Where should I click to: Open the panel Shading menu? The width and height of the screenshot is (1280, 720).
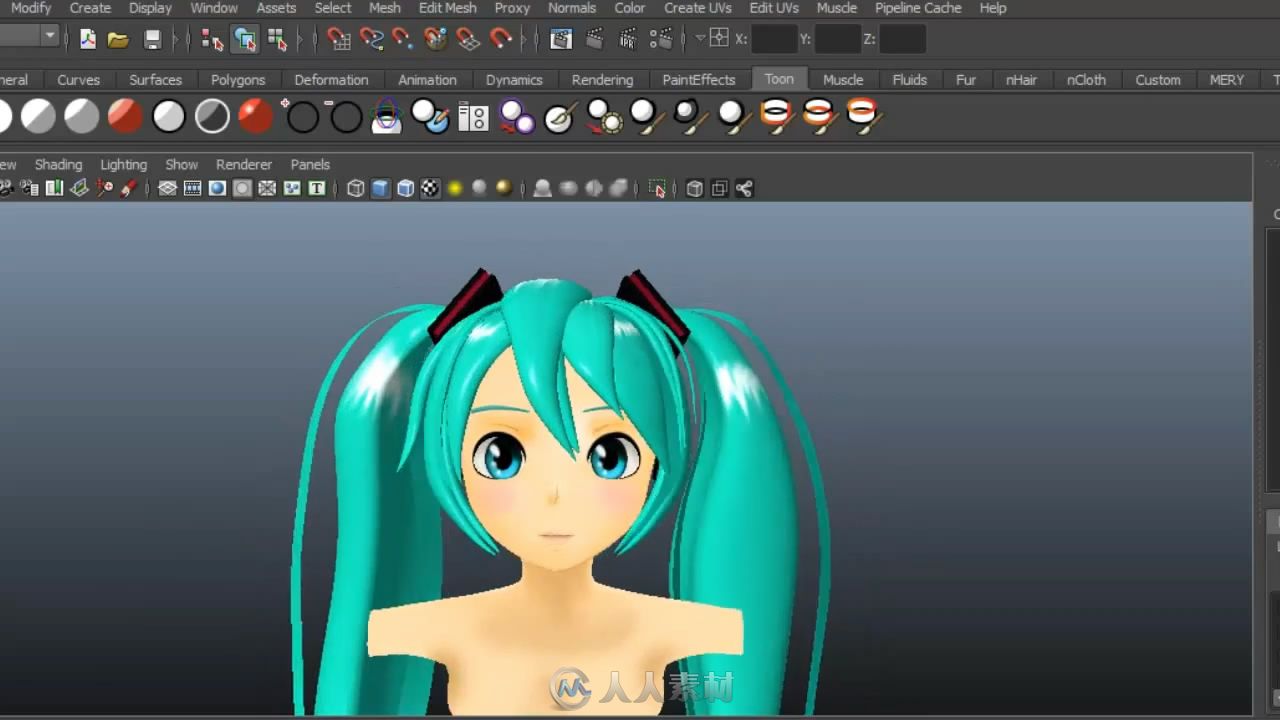click(58, 165)
